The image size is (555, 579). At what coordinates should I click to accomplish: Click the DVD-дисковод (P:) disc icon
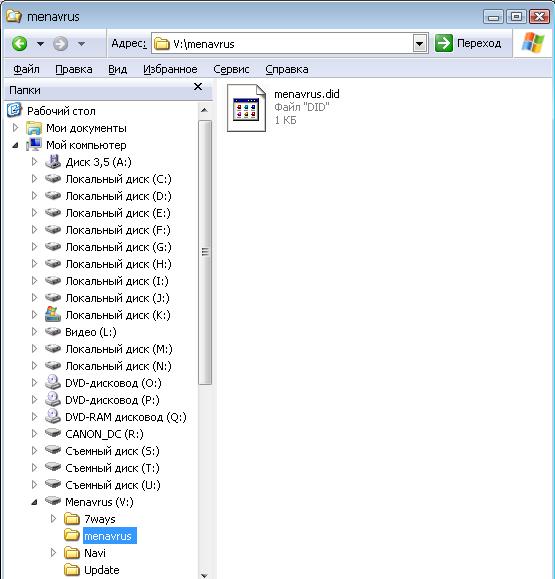click(x=53, y=399)
